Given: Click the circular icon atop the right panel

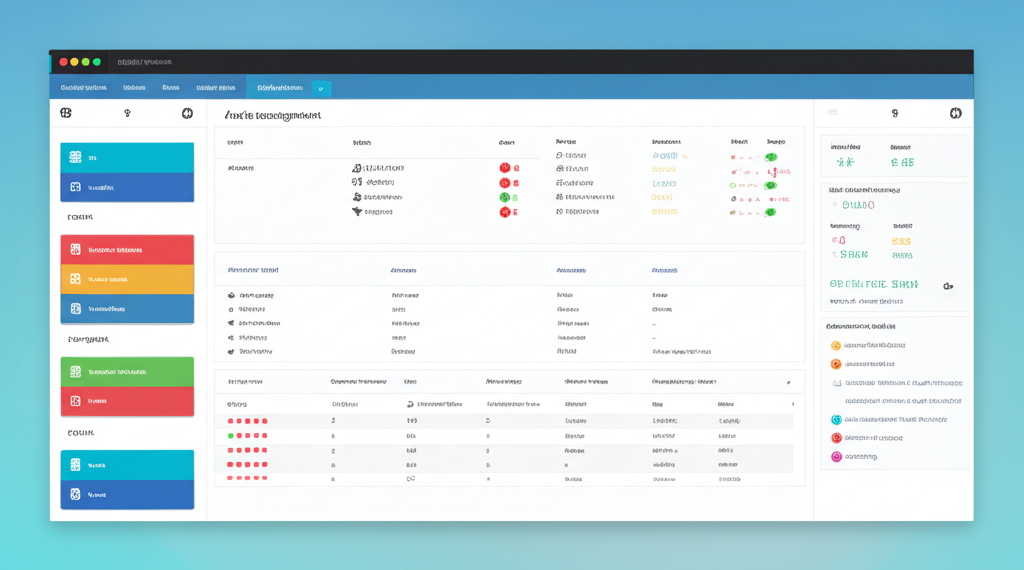Looking at the screenshot, I should [x=955, y=114].
